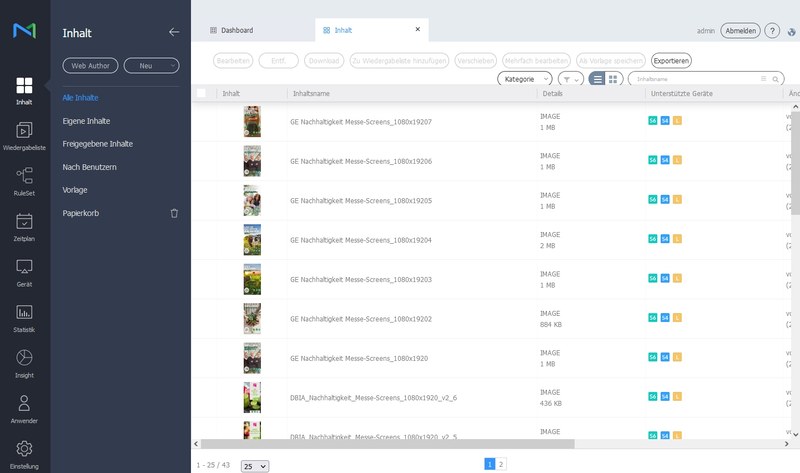
Task: Collapse the Inhalt panel with back arrow
Action: click(174, 32)
